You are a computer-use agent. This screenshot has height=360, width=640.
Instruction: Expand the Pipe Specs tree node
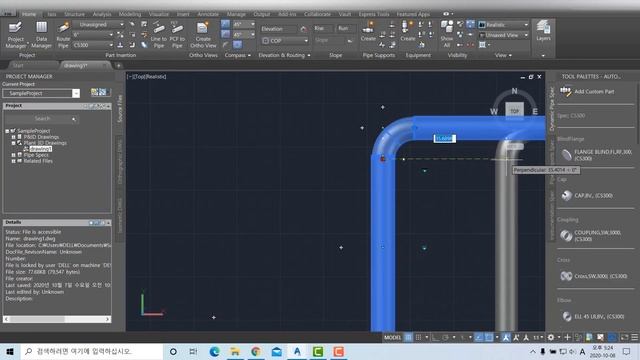coord(13,155)
